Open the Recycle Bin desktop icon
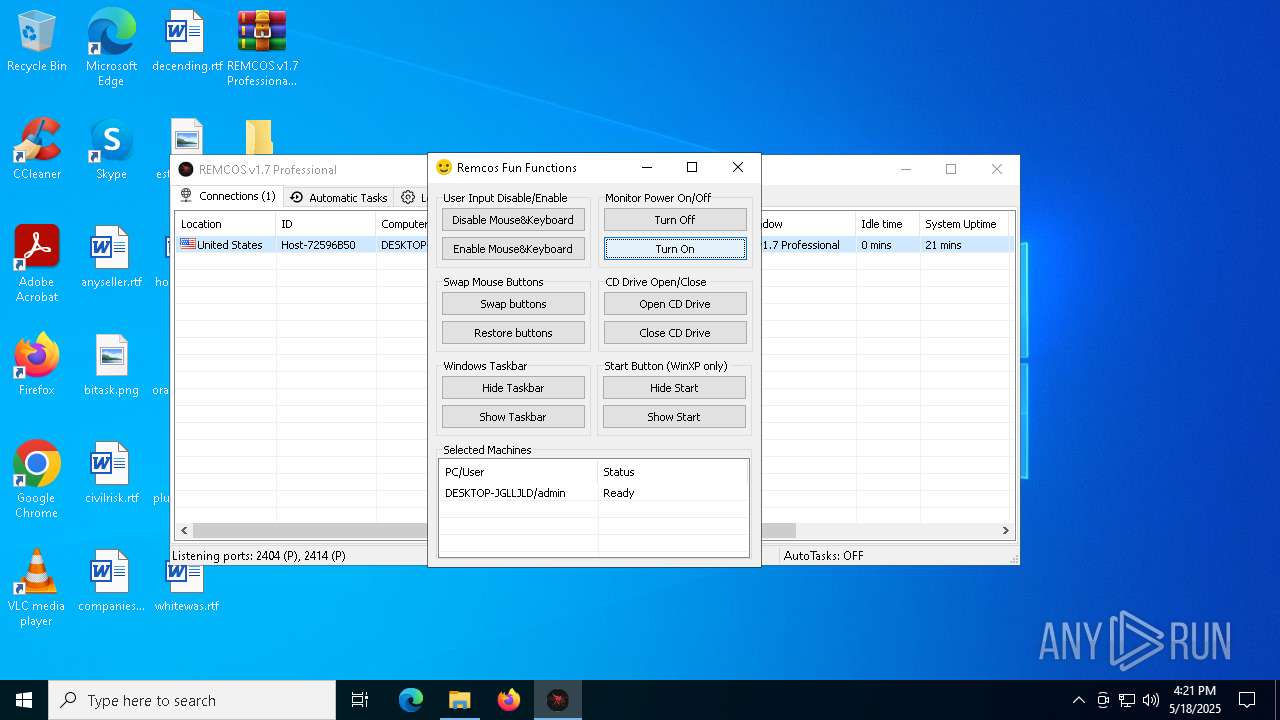 [x=37, y=41]
